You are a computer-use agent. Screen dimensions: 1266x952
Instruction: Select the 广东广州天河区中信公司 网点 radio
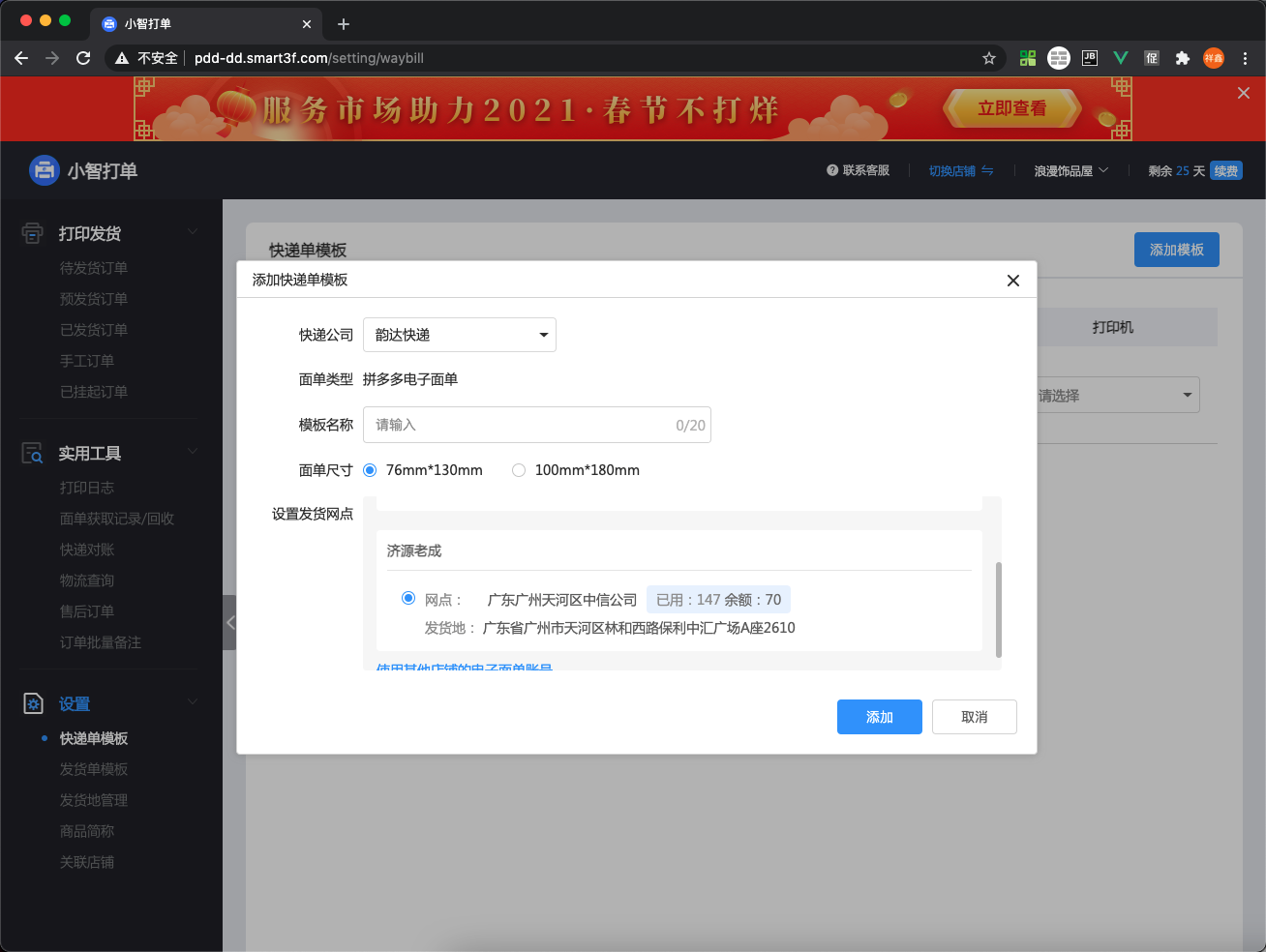click(408, 598)
